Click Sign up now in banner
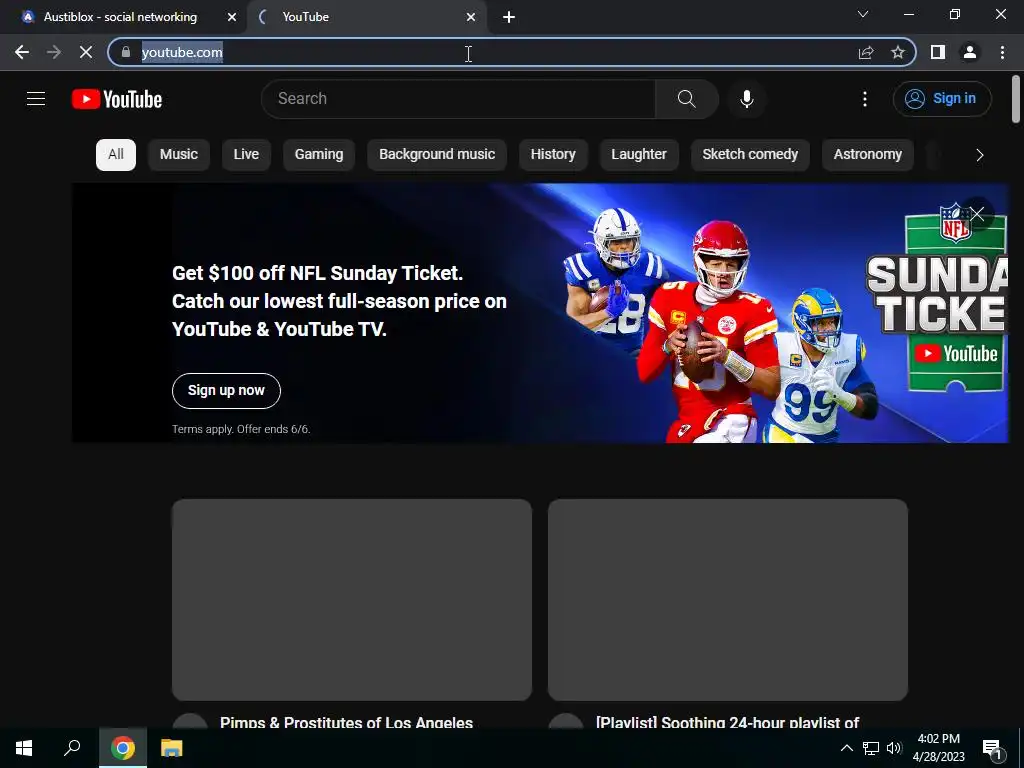 226,391
